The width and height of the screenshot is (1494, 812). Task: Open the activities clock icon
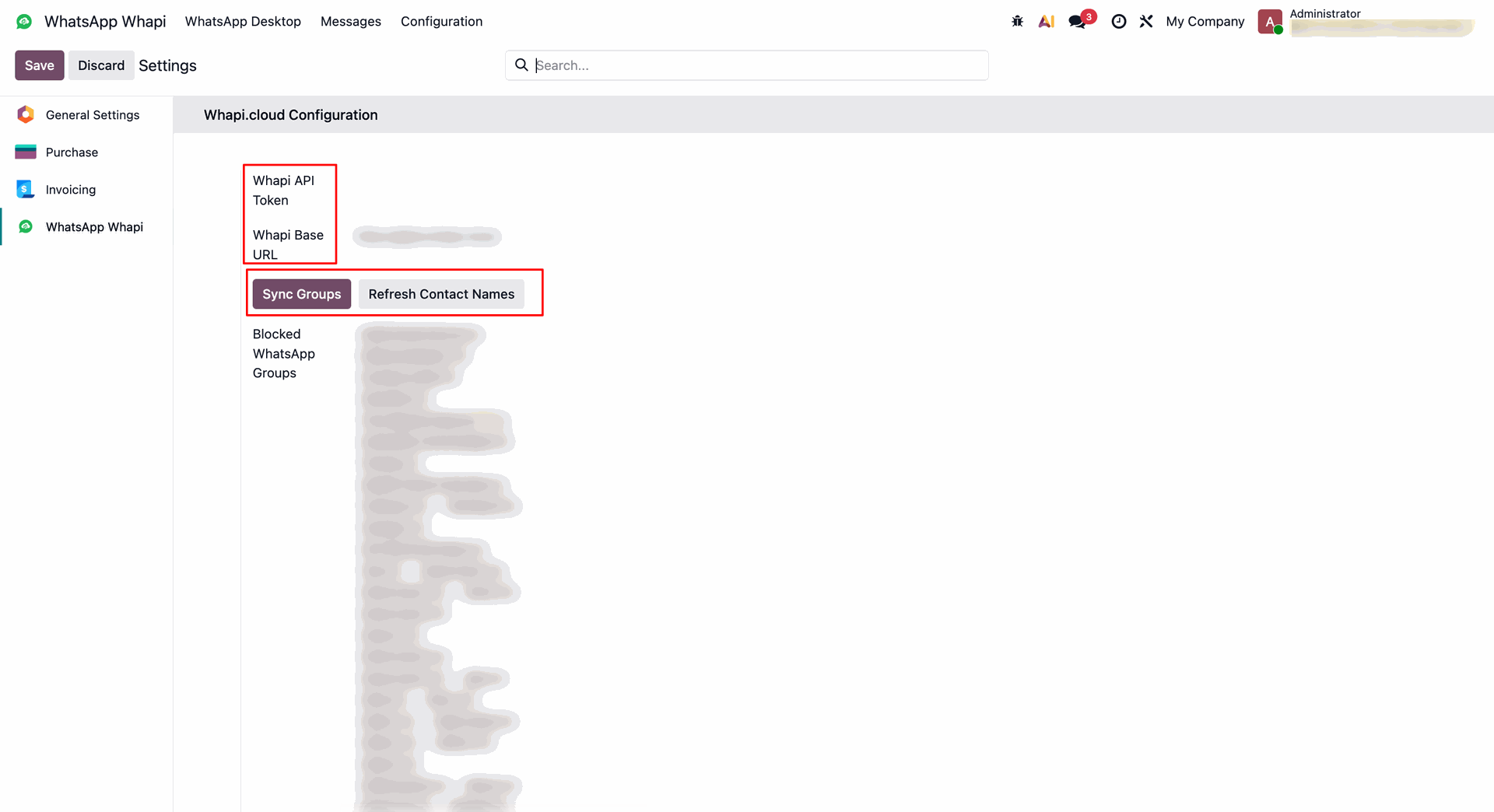click(x=1119, y=22)
